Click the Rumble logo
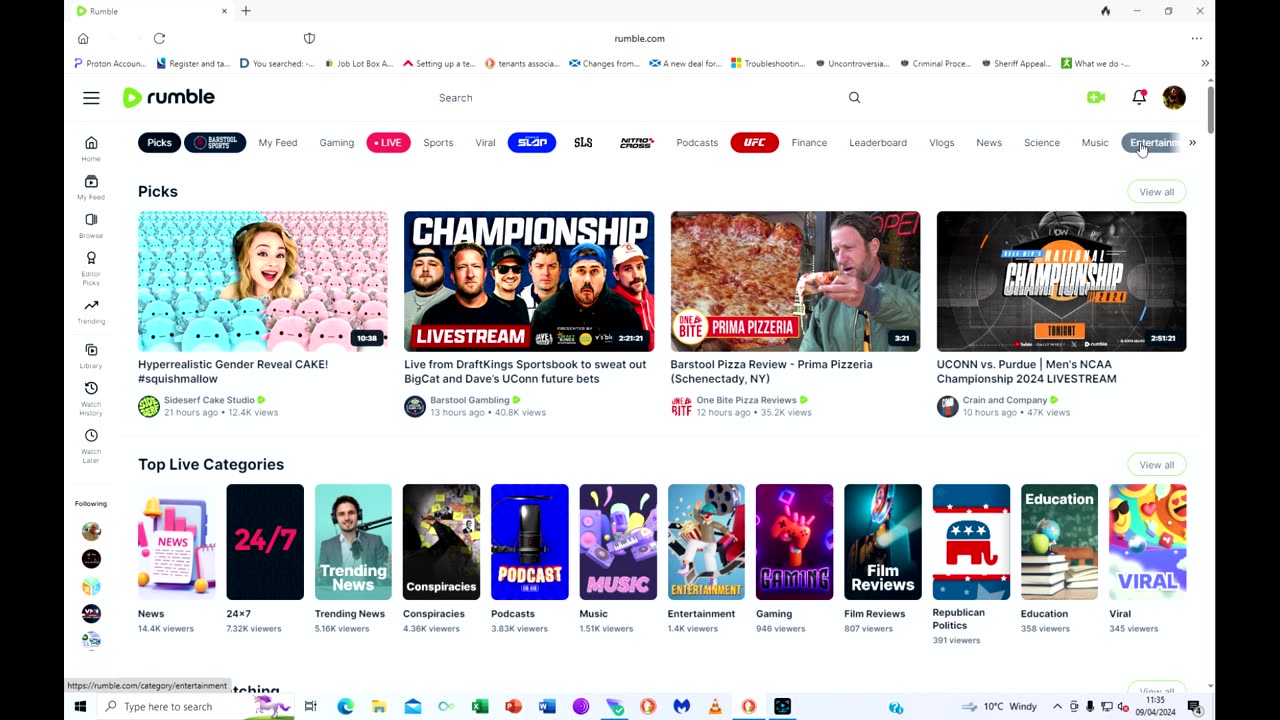The image size is (1280, 720). click(168, 97)
